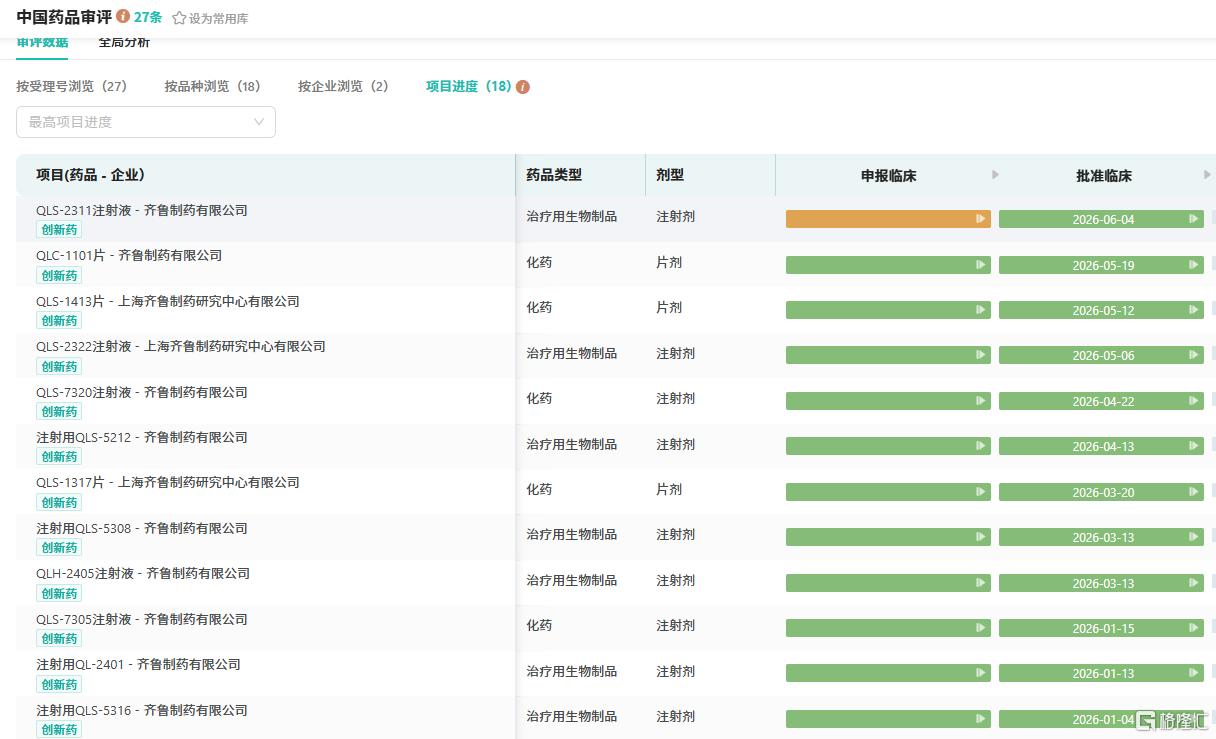Switch to the 全局分析 tab
Viewport: 1216px width, 739px height.
tap(124, 42)
